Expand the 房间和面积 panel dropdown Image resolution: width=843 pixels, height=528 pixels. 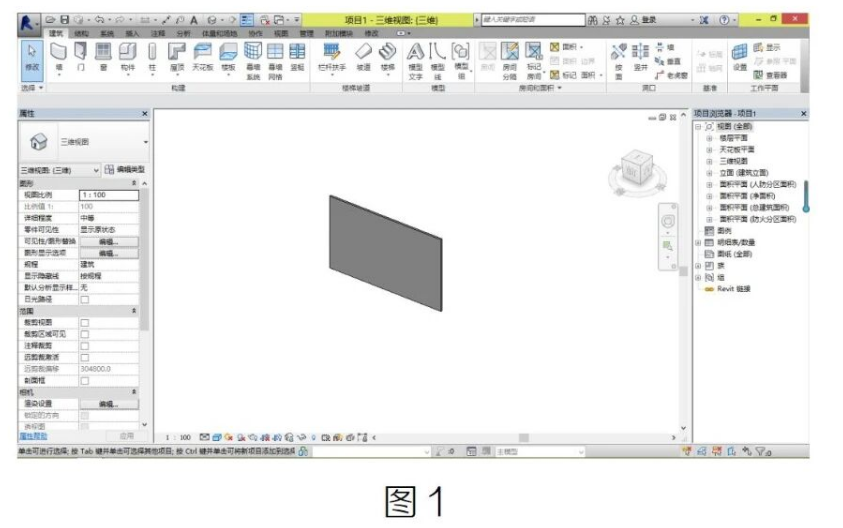tap(540, 88)
